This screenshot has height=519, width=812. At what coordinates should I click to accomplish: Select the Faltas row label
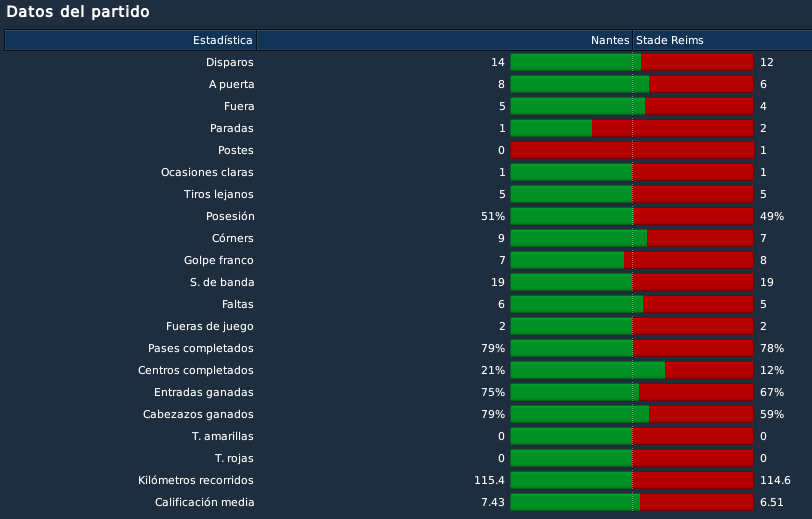pos(238,305)
